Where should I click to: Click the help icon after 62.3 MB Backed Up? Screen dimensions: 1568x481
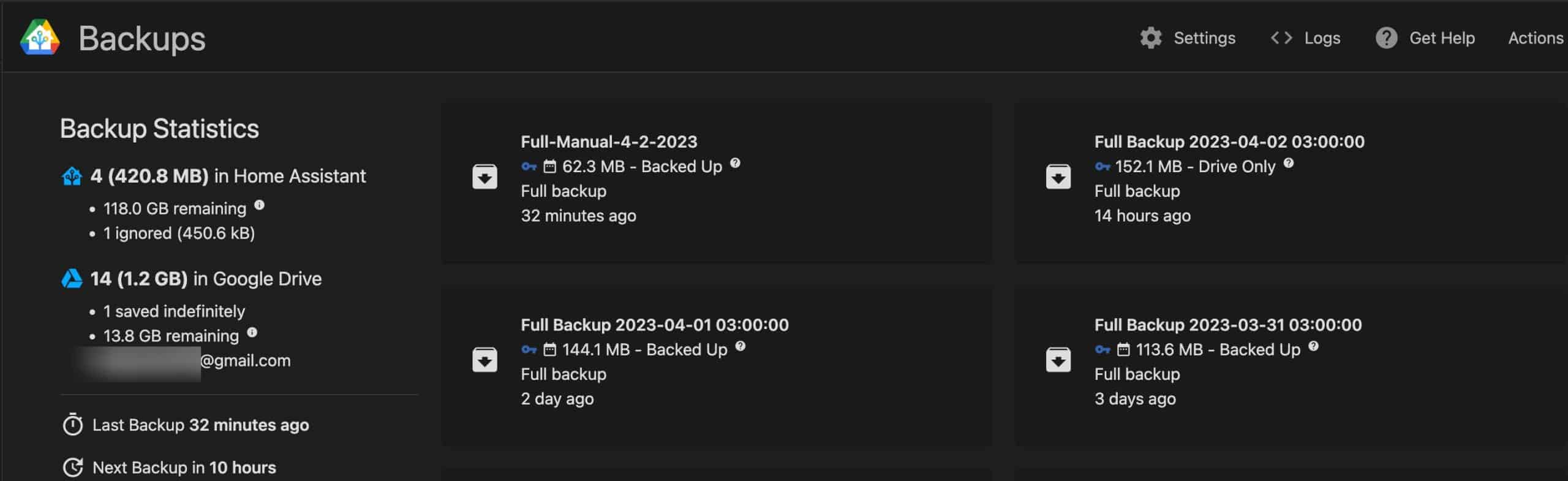click(735, 163)
